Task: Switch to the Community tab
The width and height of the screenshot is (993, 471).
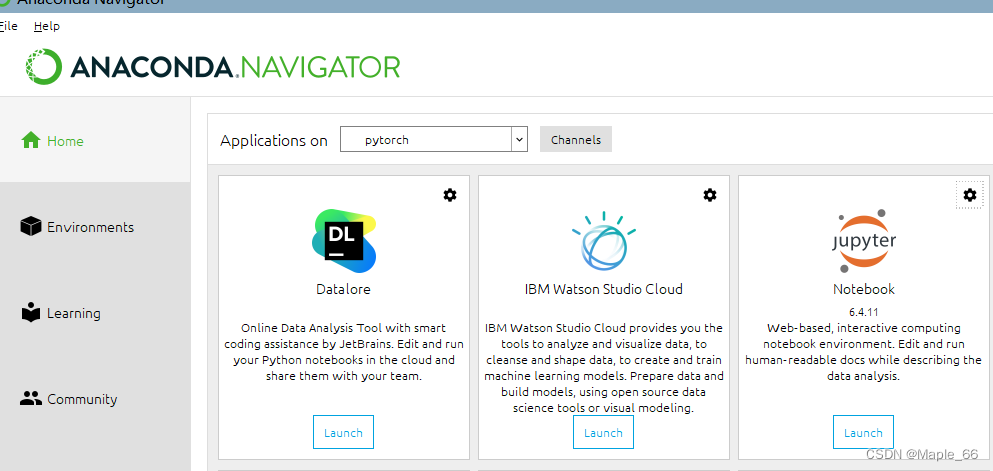Action: pos(95,399)
